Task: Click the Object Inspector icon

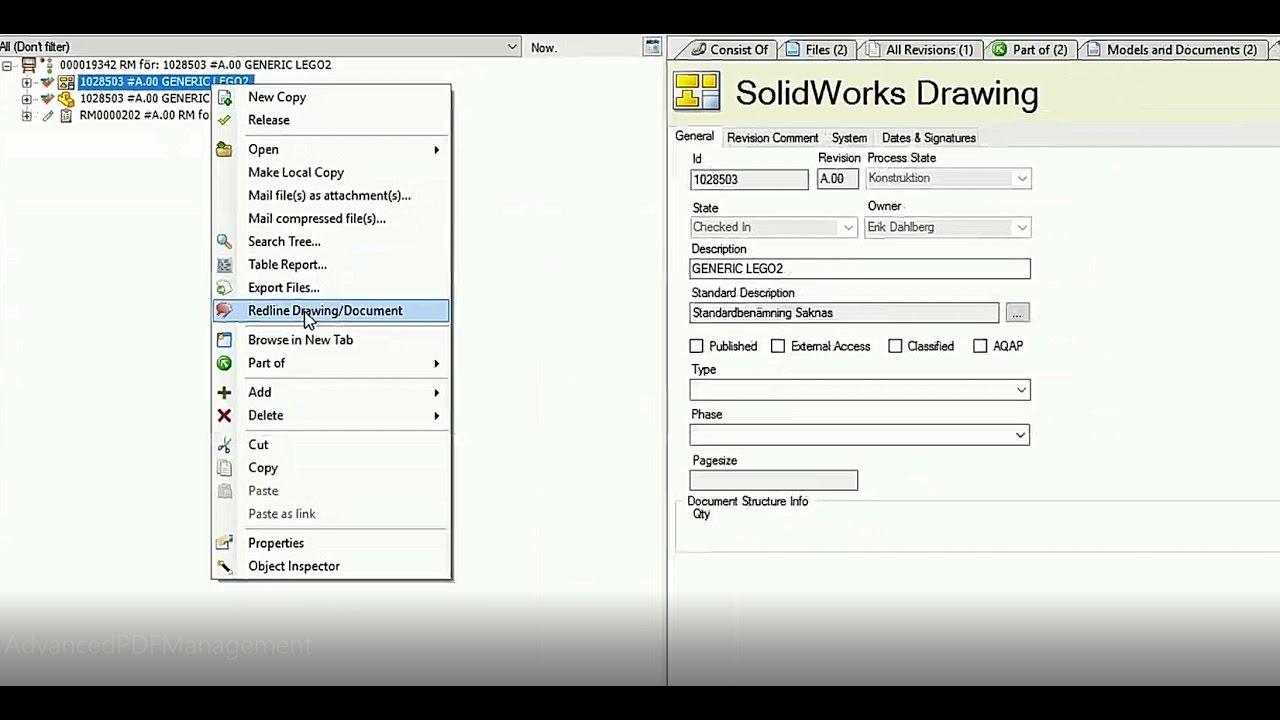Action: coord(225,566)
